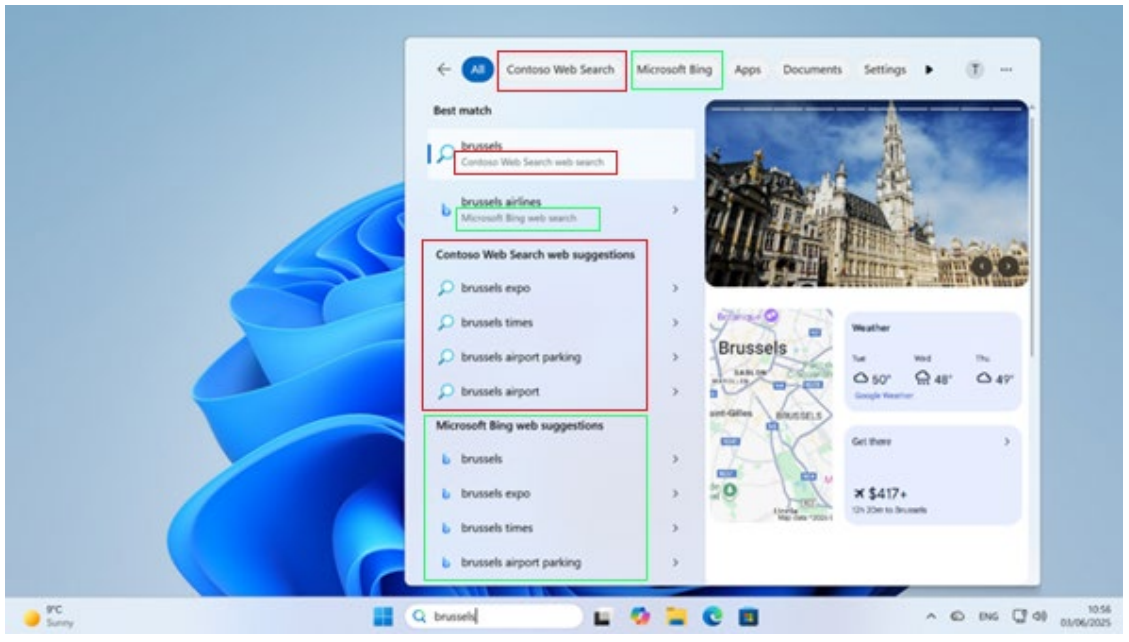Select the All filter pill
The height and width of the screenshot is (642, 1129).
477,69
